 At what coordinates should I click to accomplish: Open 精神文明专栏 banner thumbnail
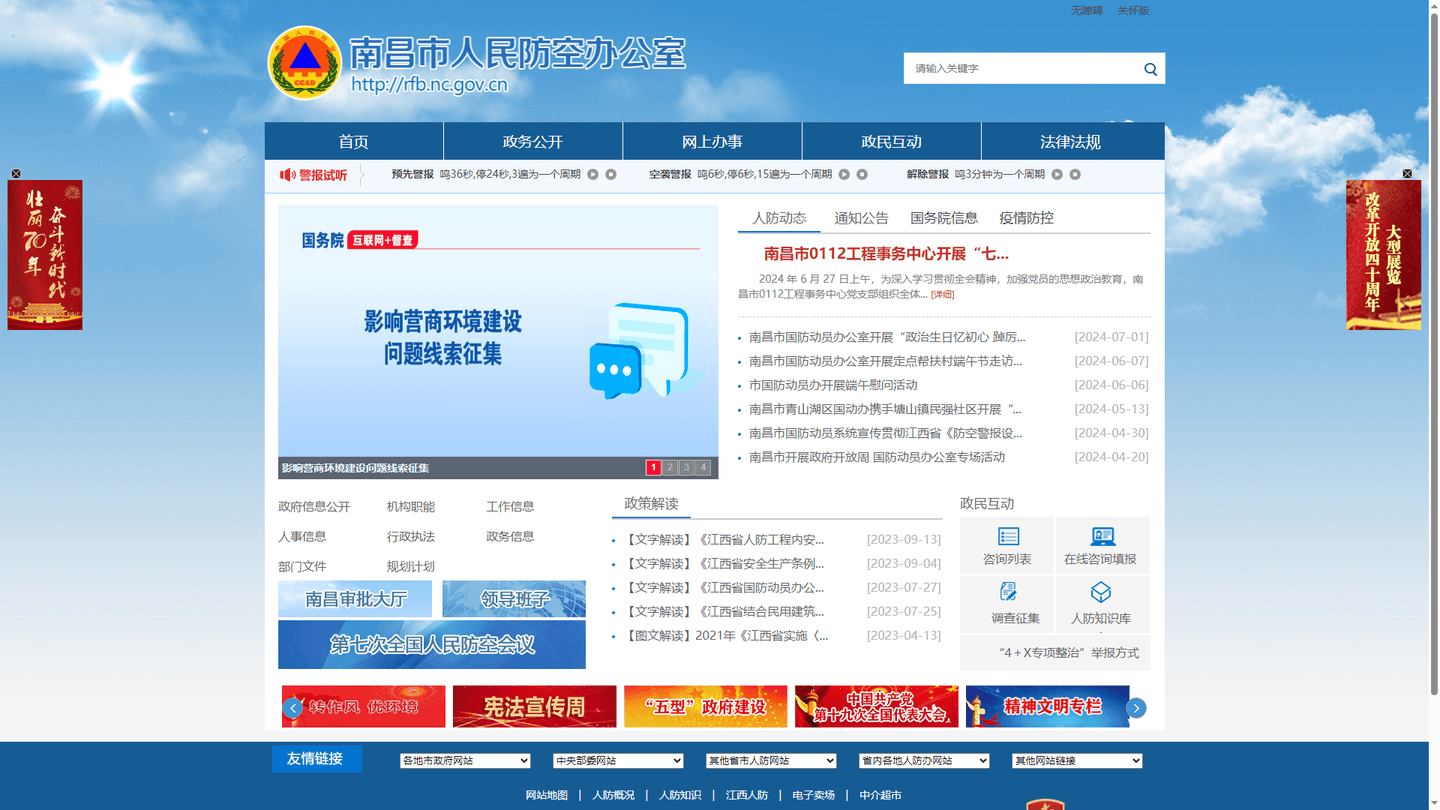[x=1047, y=706]
